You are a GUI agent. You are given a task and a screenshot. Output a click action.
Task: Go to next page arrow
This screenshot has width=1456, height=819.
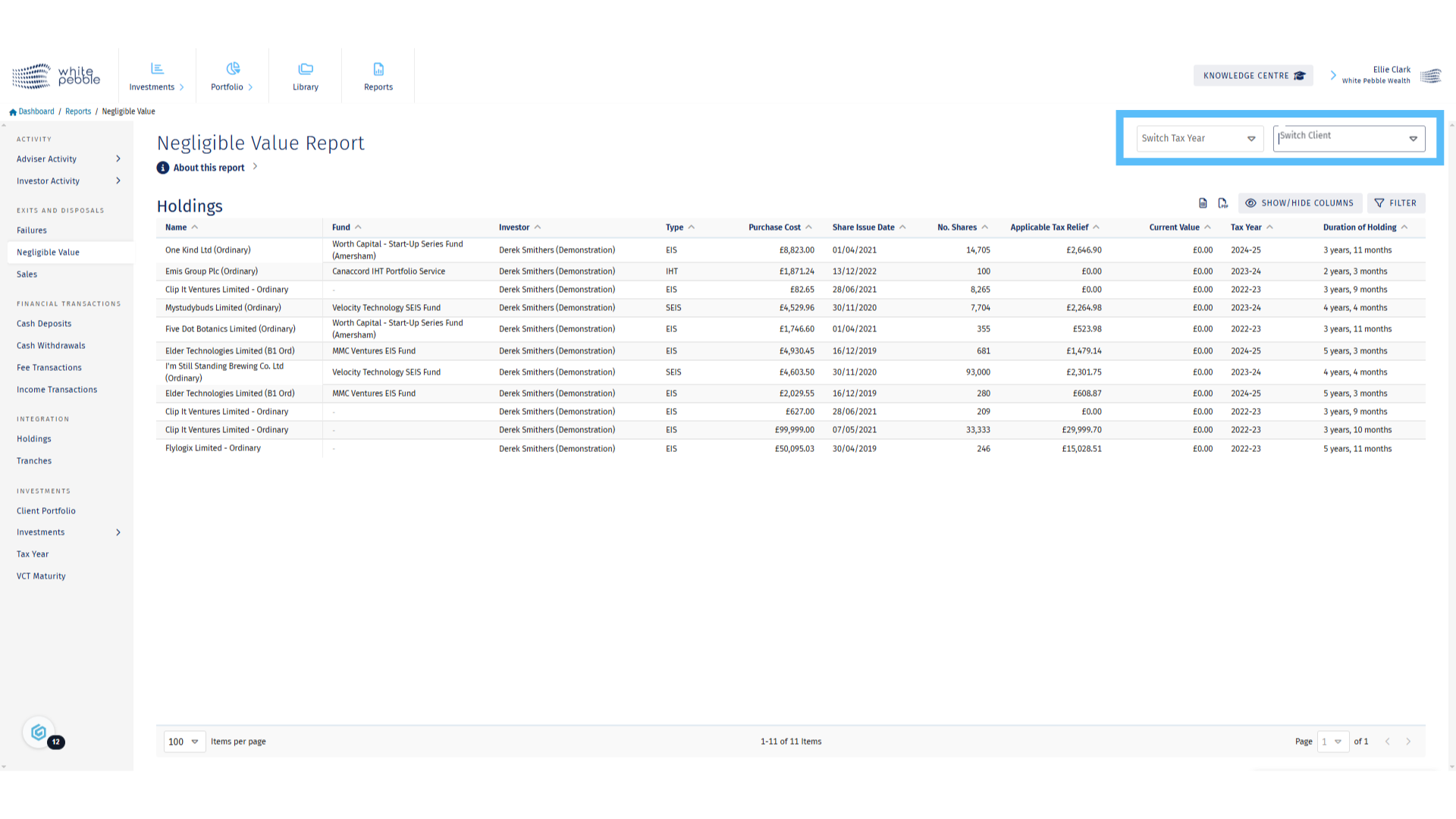(1408, 742)
